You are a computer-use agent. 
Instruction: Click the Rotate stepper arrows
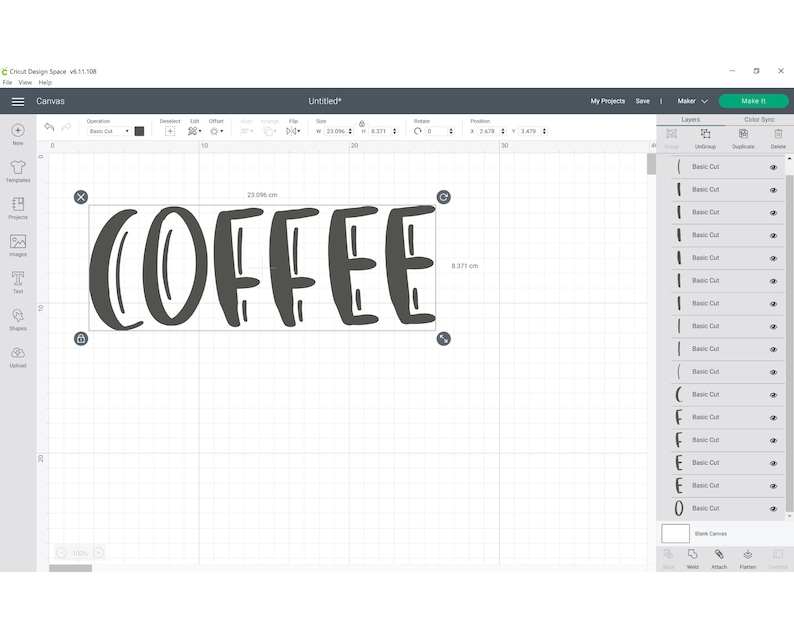451,131
